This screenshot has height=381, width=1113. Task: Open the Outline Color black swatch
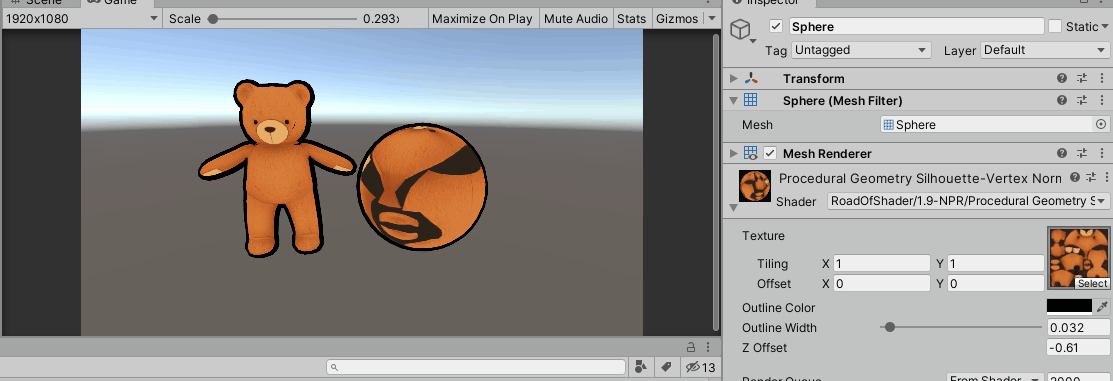click(1069, 306)
